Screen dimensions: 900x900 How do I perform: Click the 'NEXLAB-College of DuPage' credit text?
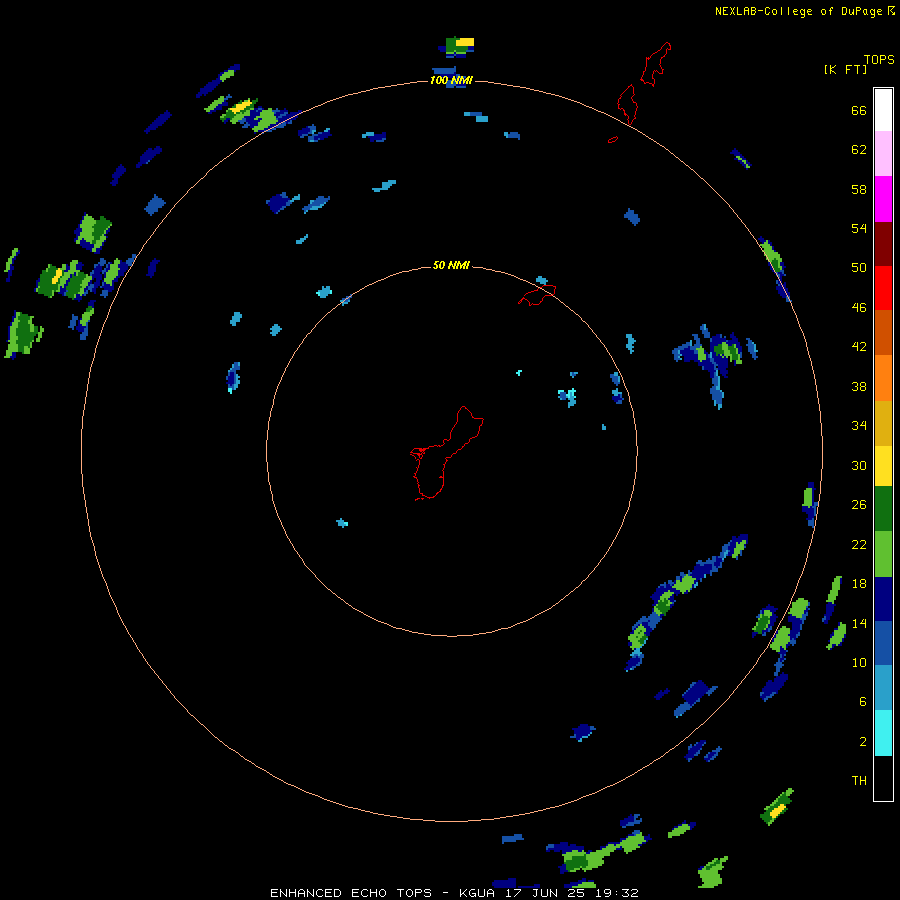tap(798, 11)
